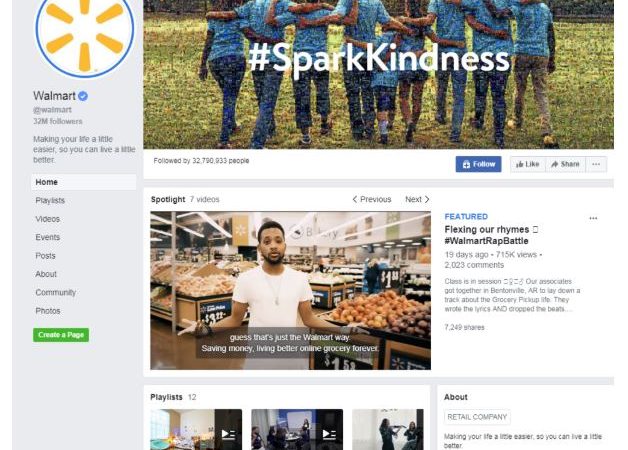Play the featured spotlight video

[290, 290]
